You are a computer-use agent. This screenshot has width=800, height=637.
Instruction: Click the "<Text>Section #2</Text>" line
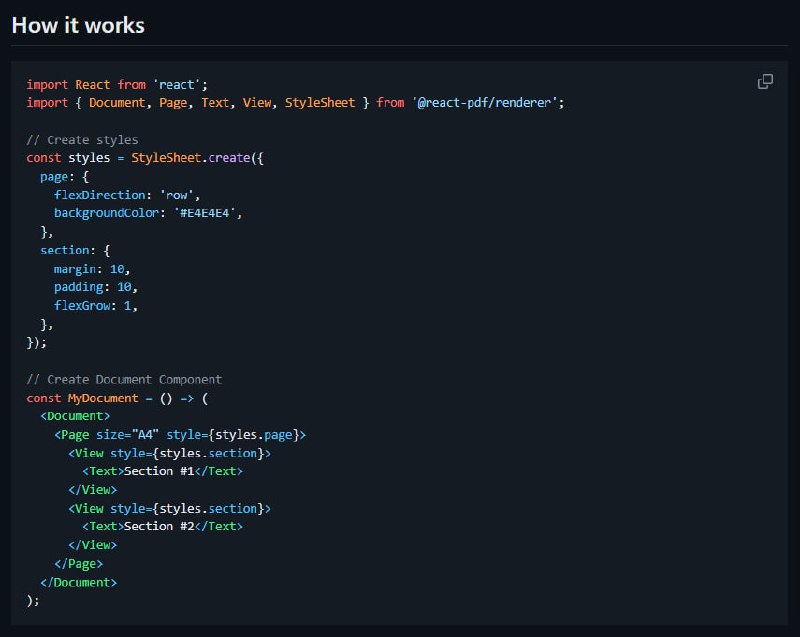(162, 526)
